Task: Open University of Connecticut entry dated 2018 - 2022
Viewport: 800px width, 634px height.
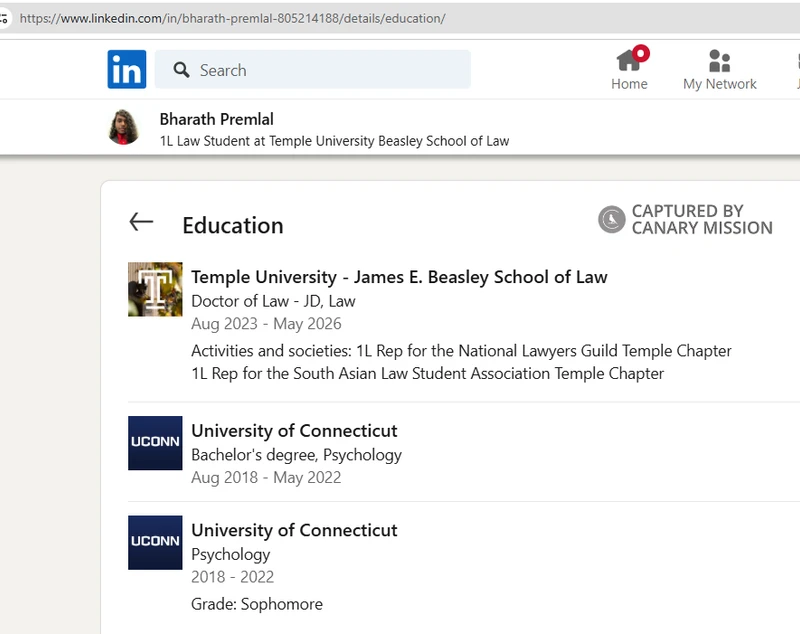Action: click(x=294, y=530)
